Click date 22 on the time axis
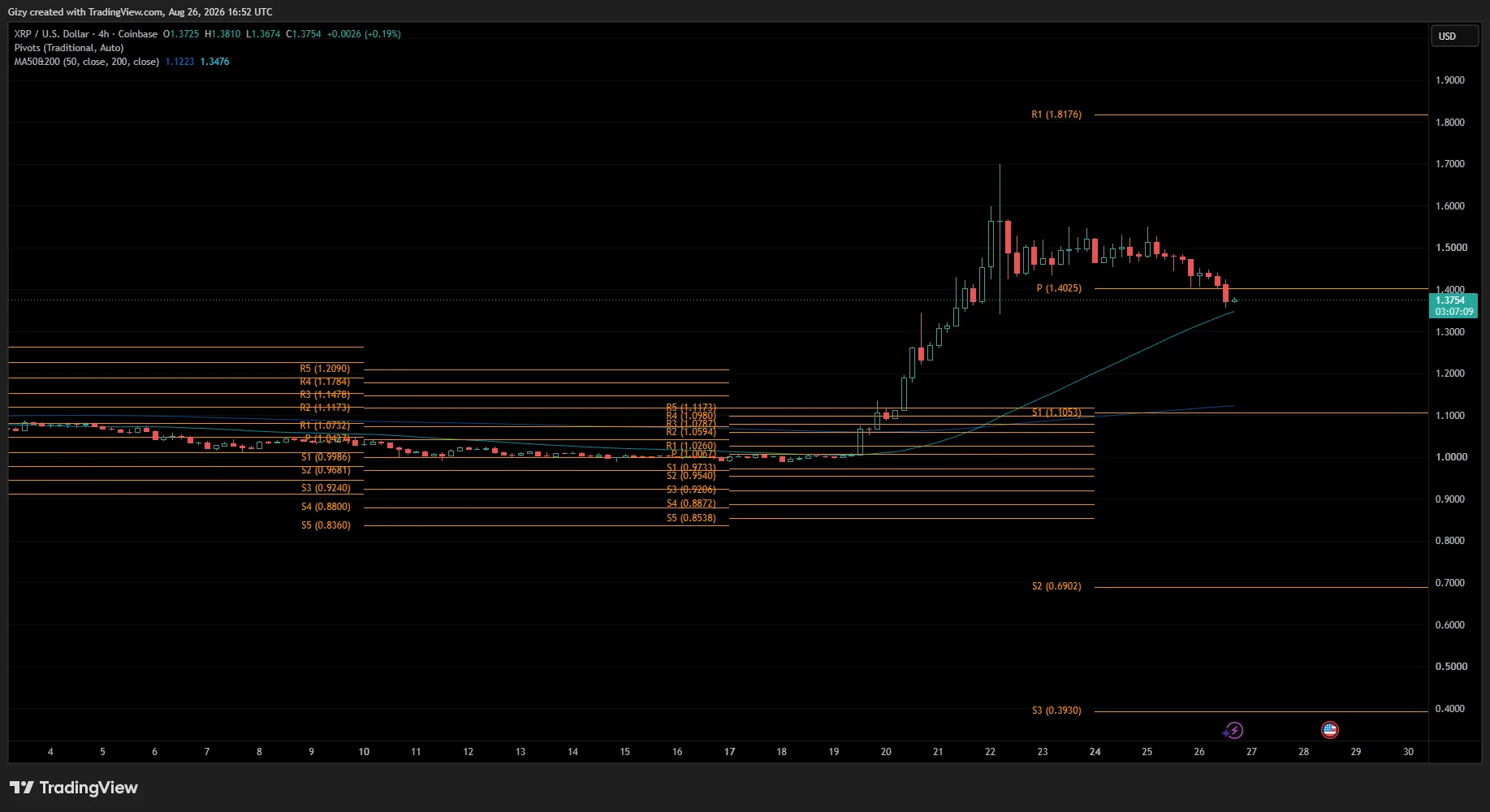 point(990,752)
